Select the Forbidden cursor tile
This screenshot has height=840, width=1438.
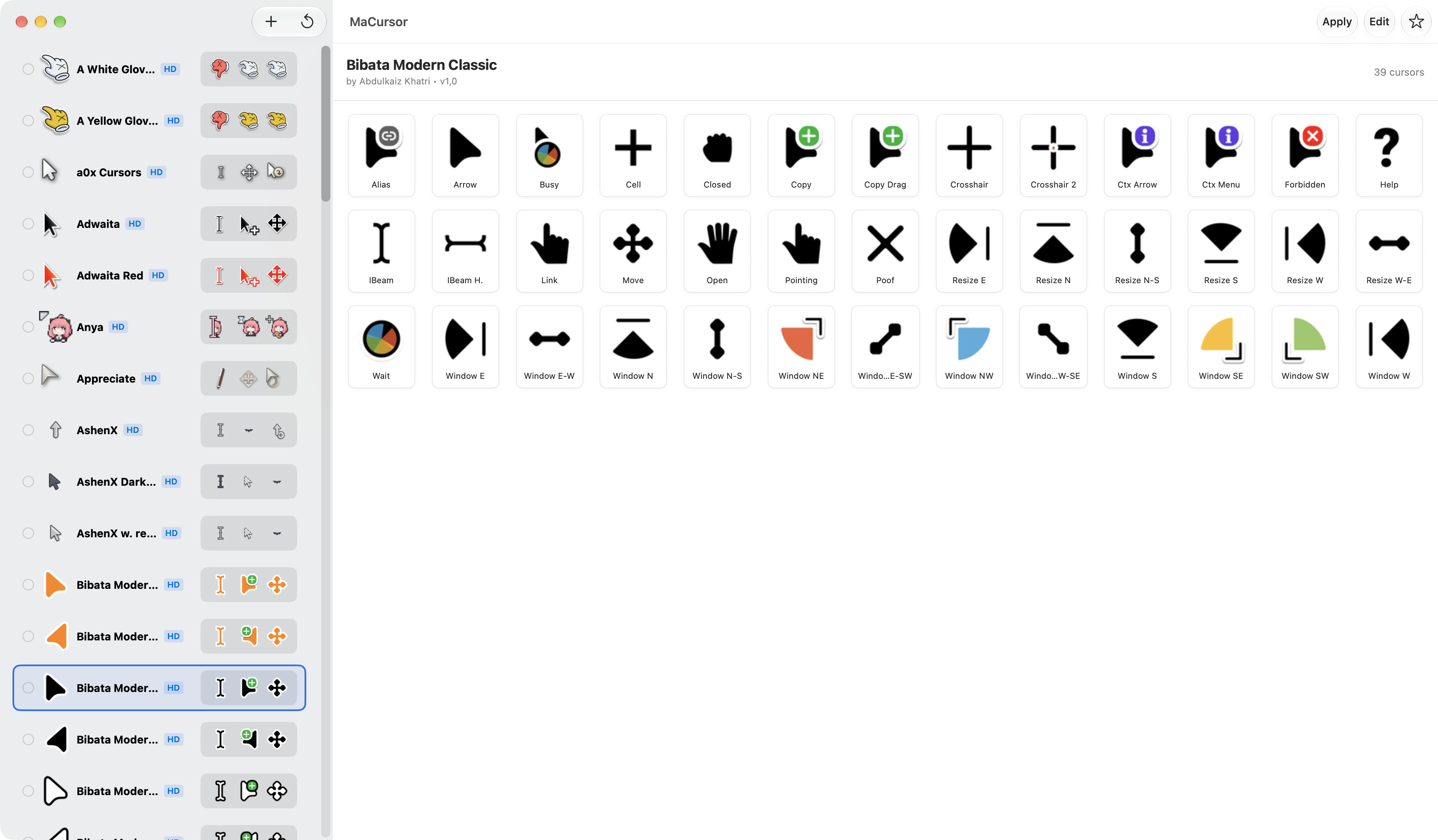coord(1305,156)
